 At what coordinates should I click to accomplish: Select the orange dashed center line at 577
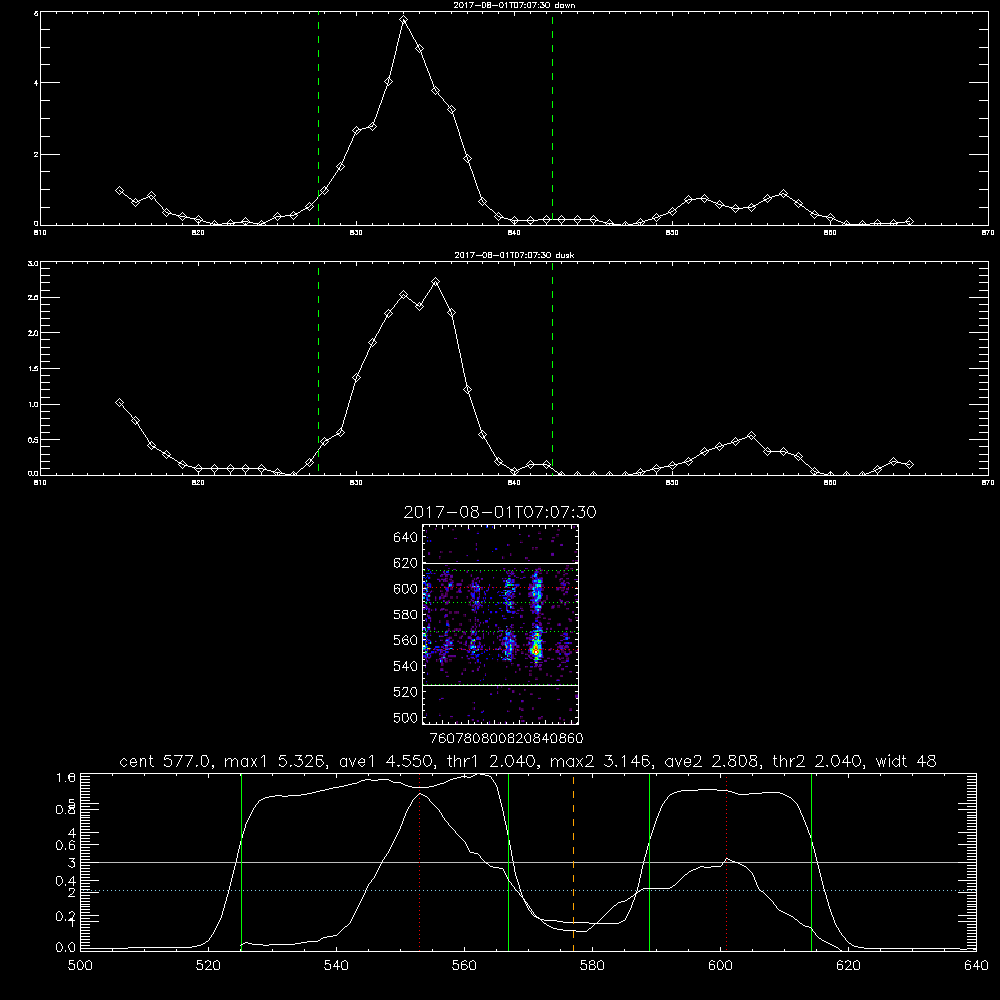(573, 862)
